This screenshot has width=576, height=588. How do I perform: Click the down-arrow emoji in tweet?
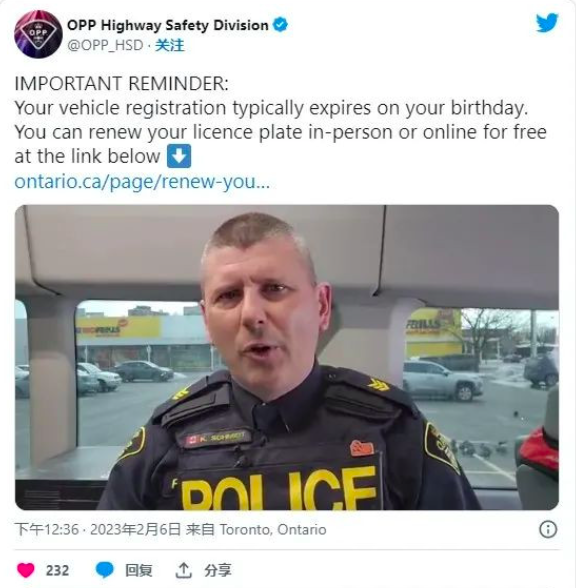pos(179,156)
